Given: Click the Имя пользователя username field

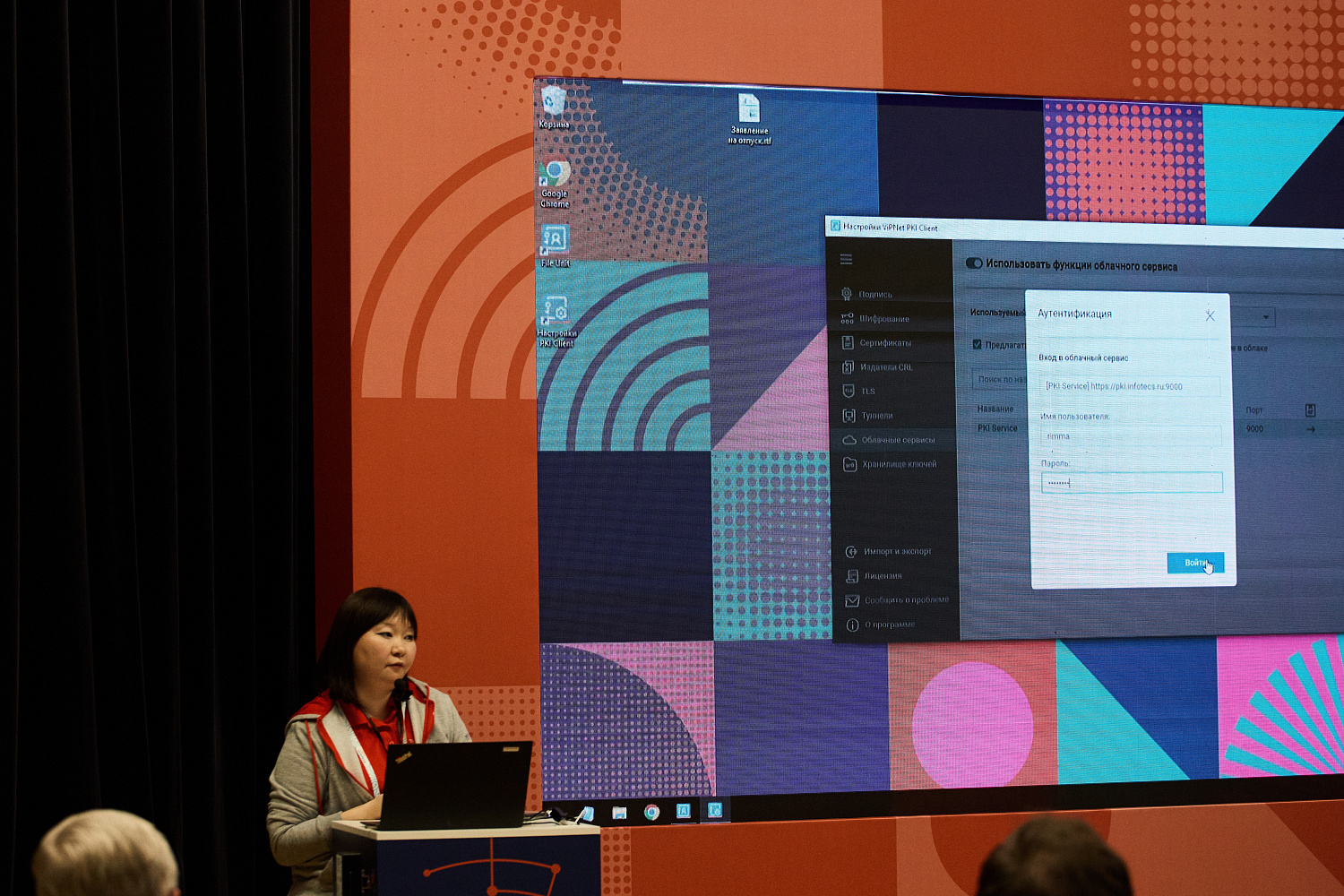Looking at the screenshot, I should [1131, 436].
